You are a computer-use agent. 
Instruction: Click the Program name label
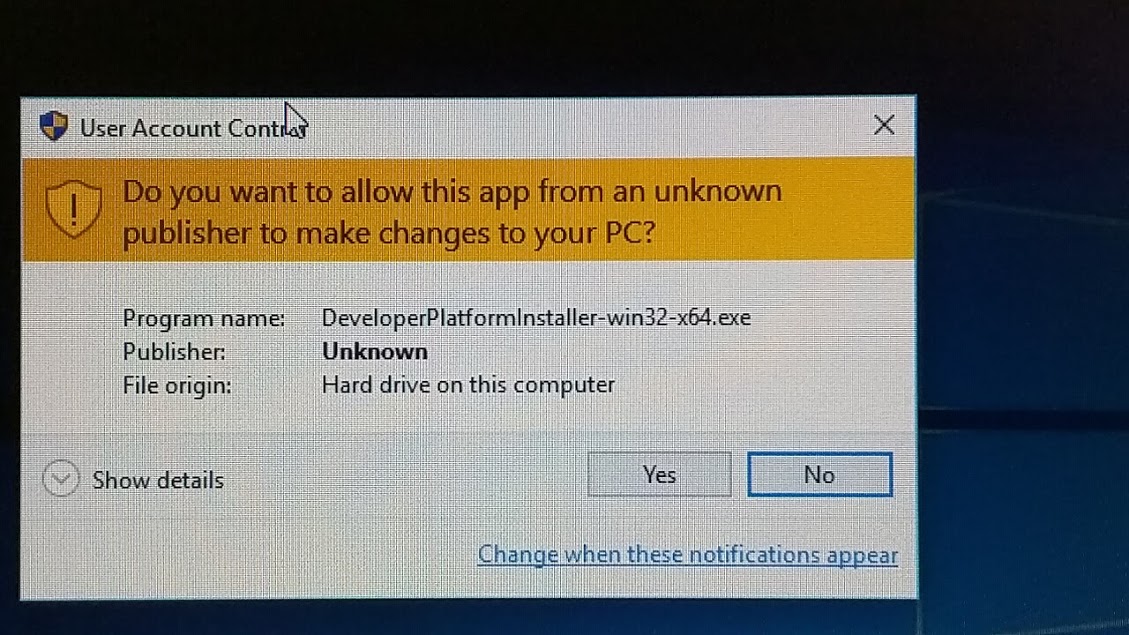(204, 318)
